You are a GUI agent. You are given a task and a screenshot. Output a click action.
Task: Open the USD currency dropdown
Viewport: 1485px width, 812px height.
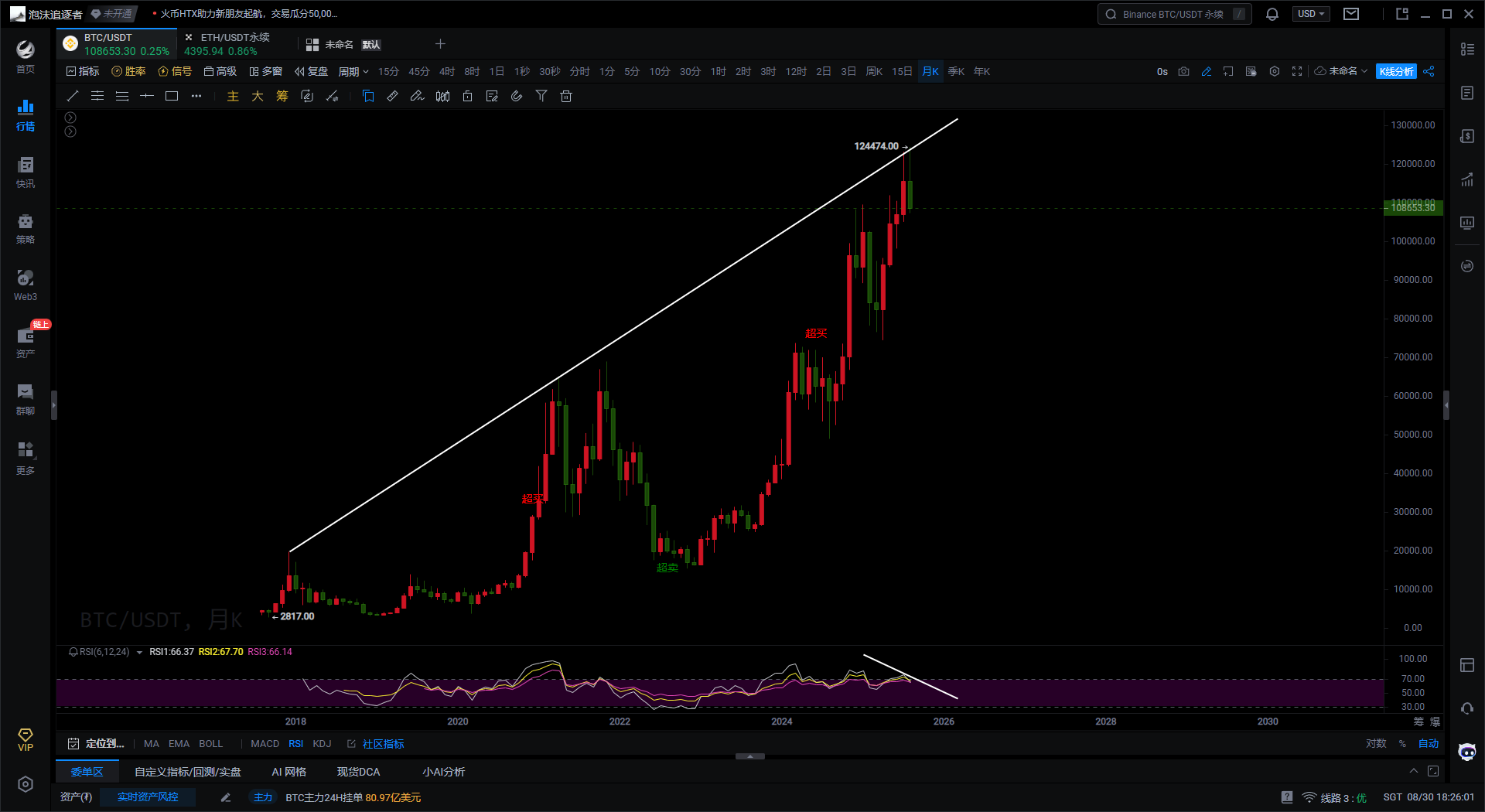pyautogui.click(x=1310, y=14)
